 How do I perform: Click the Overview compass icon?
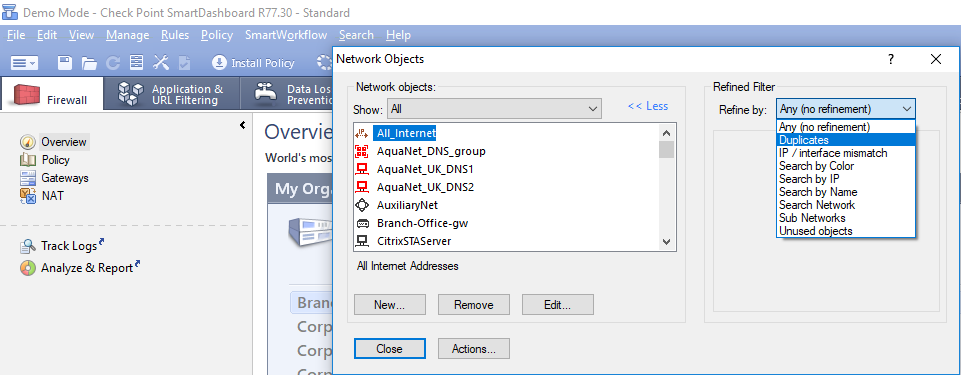28,142
